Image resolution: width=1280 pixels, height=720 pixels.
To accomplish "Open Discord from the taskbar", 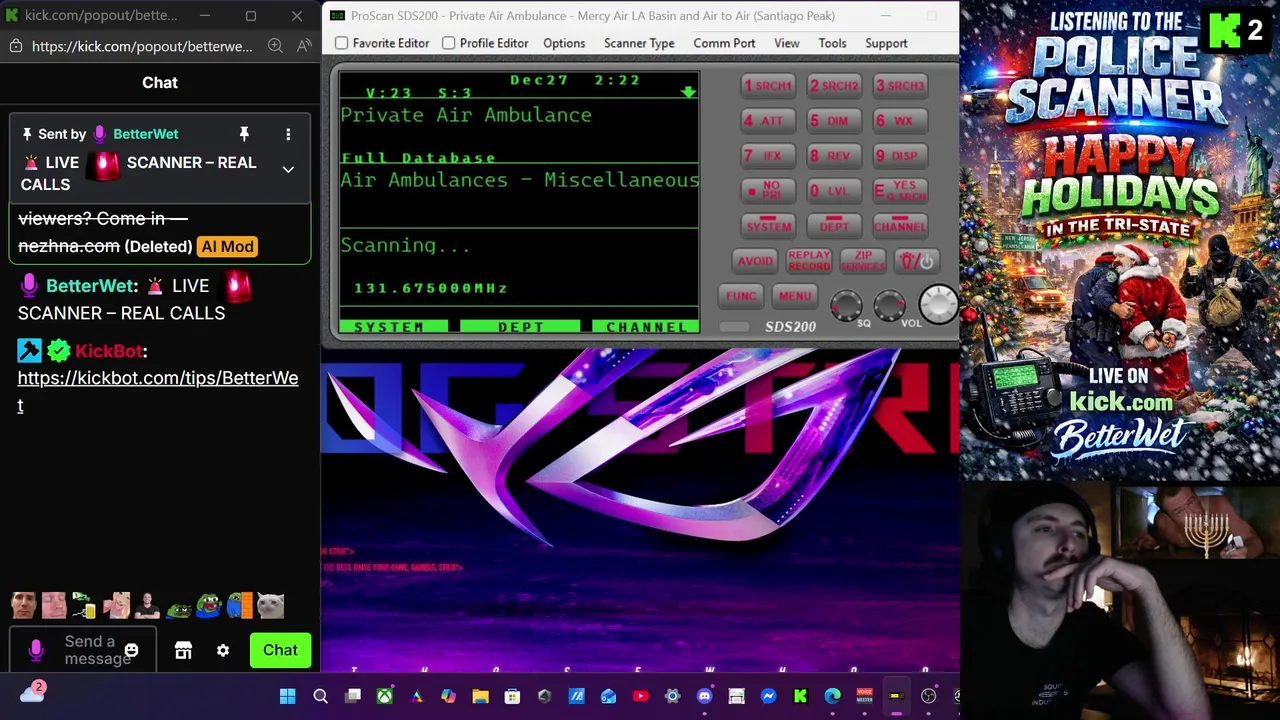I will pyautogui.click(x=705, y=696).
